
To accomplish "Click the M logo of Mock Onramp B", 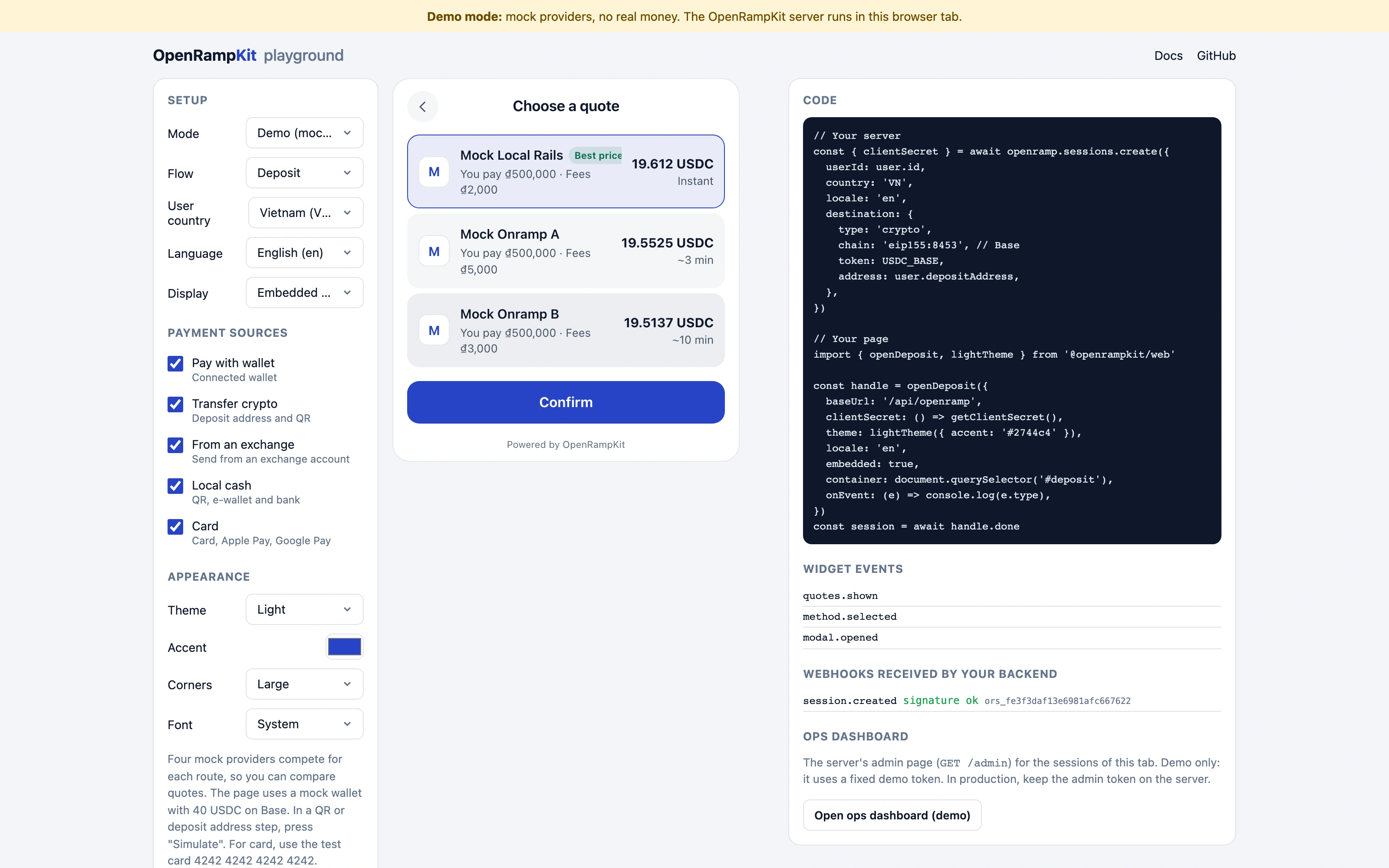I will coord(434,331).
